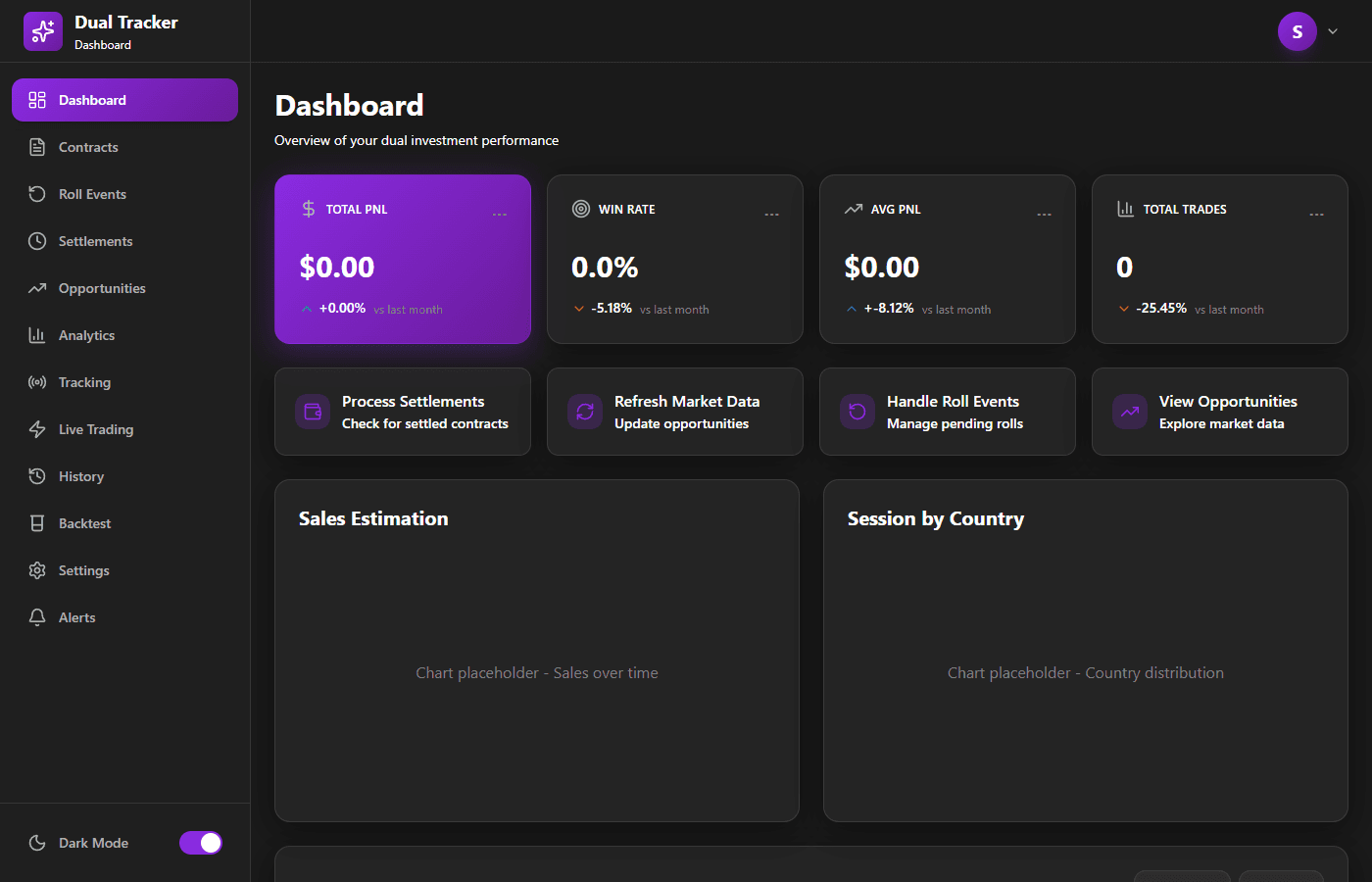Viewport: 1372px width, 882px height.
Task: Select Opportunities in the sidebar
Action: [124, 288]
